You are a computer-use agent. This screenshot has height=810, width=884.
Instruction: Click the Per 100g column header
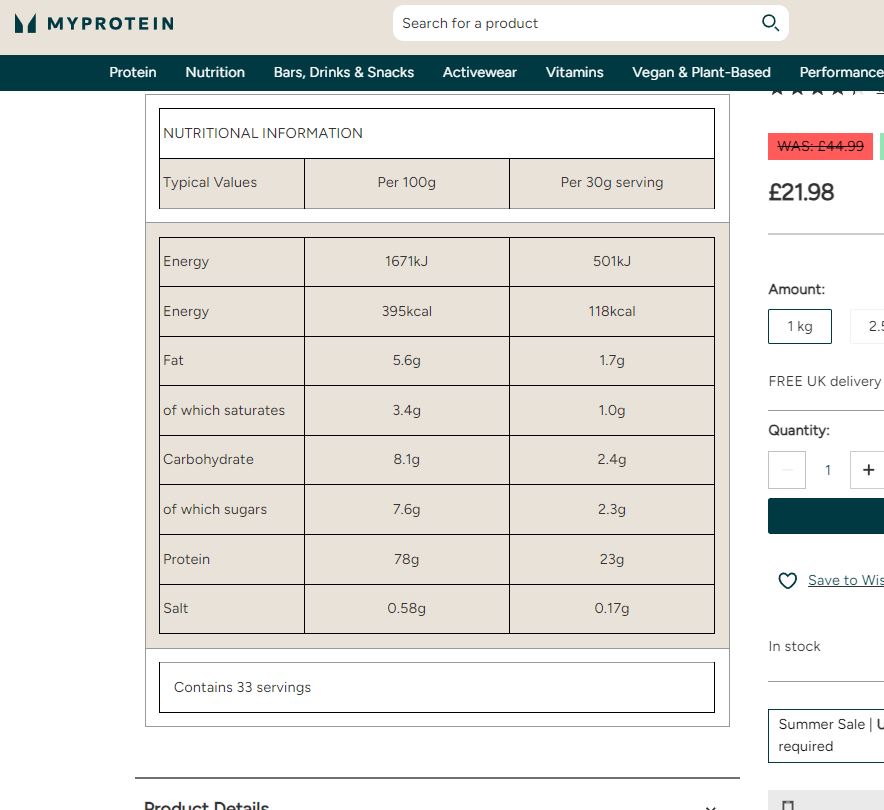[406, 183]
